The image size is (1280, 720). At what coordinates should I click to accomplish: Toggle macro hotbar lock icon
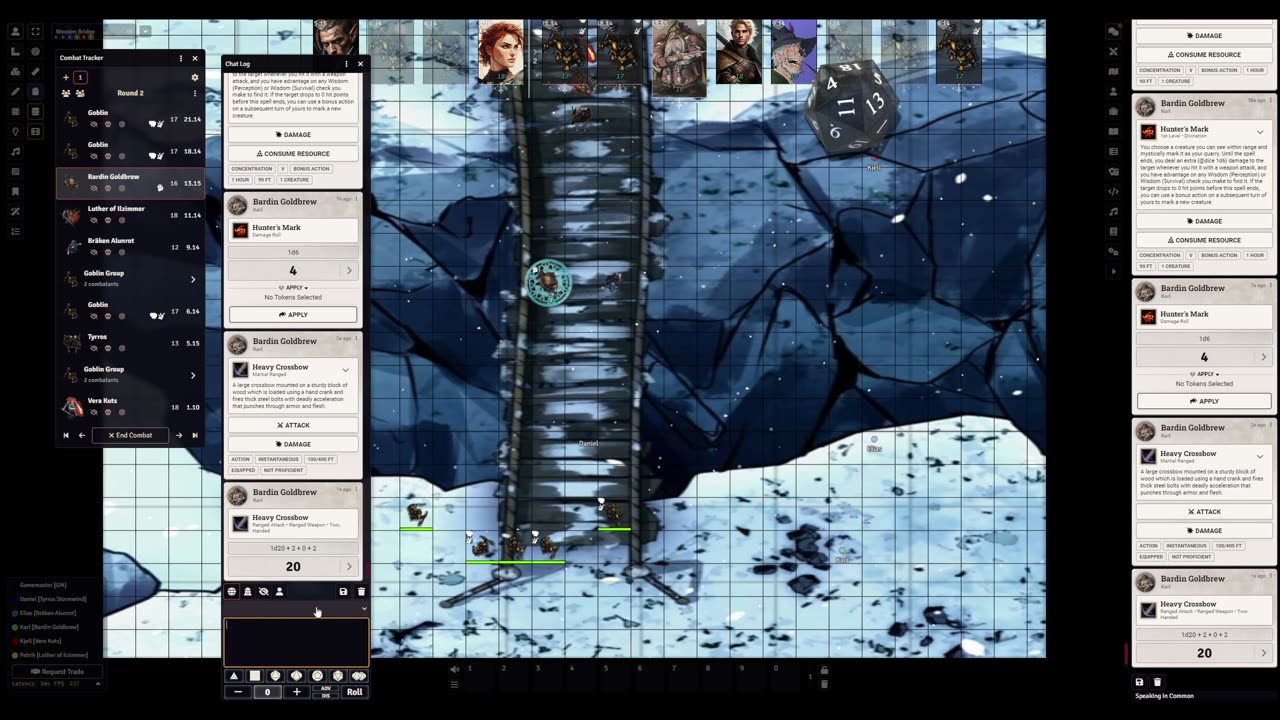tap(824, 670)
